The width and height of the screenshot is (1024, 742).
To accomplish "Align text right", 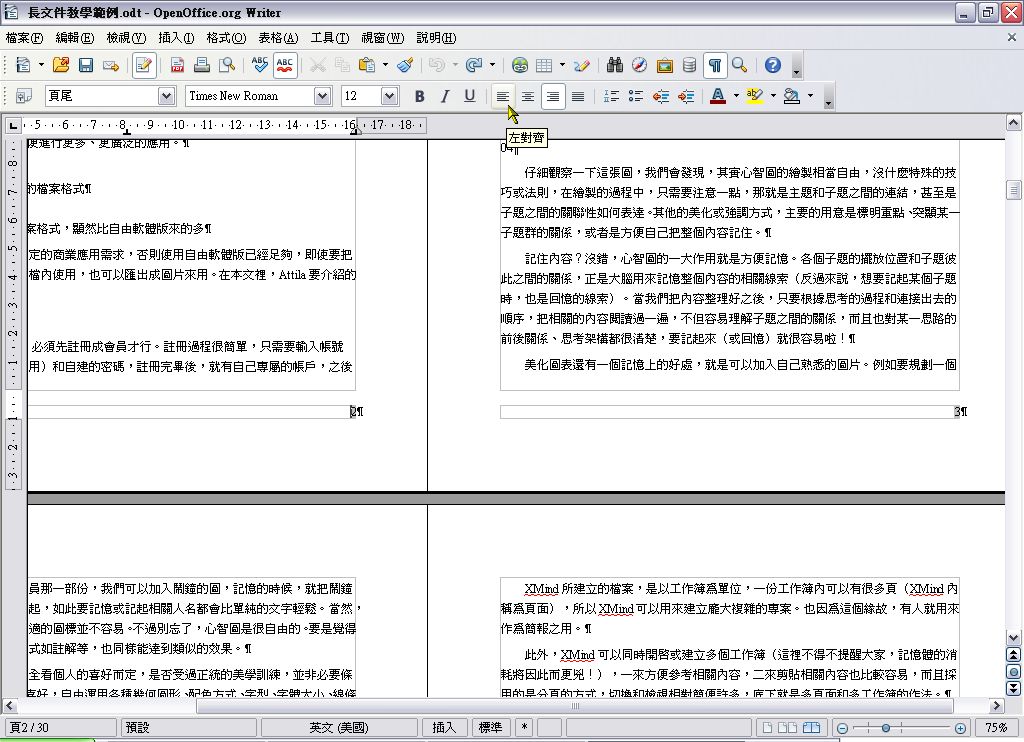I will coord(552,96).
